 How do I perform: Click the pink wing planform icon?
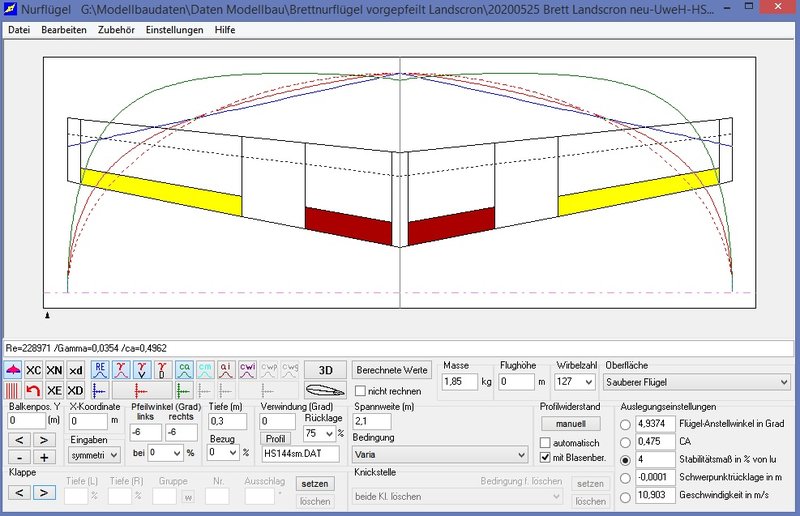point(13,370)
